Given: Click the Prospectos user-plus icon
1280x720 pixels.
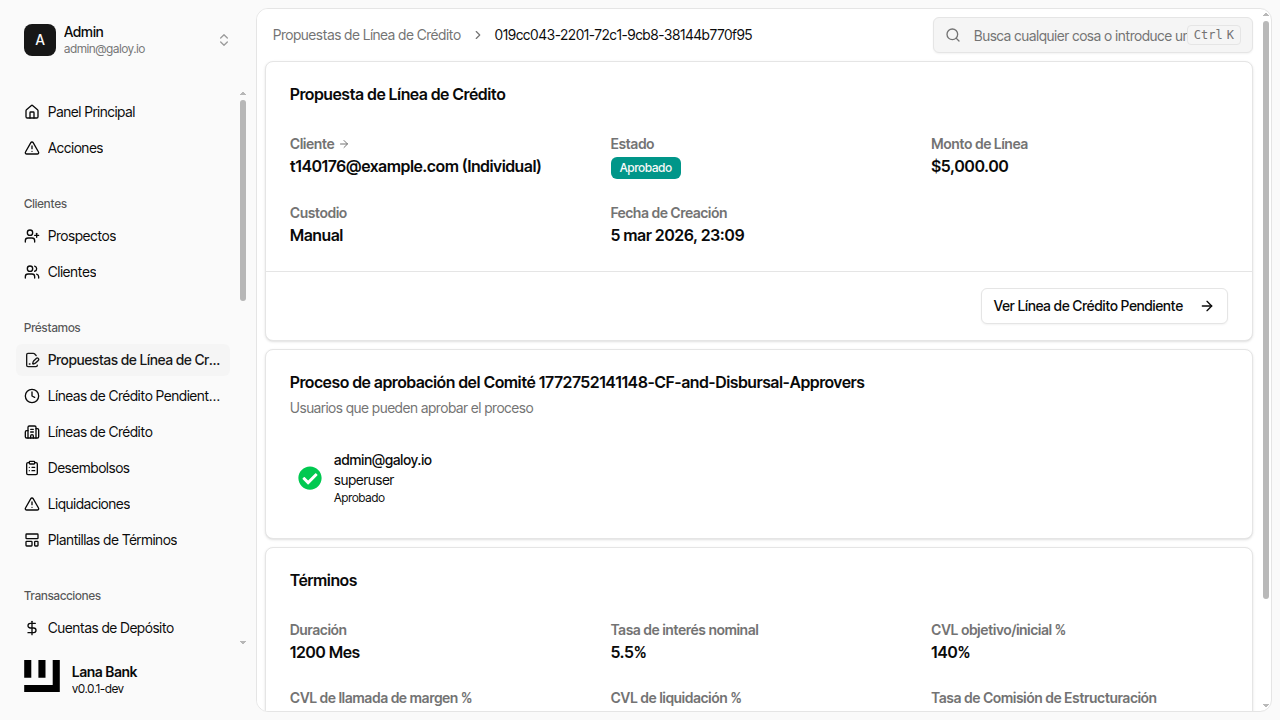Looking at the screenshot, I should click(32, 236).
